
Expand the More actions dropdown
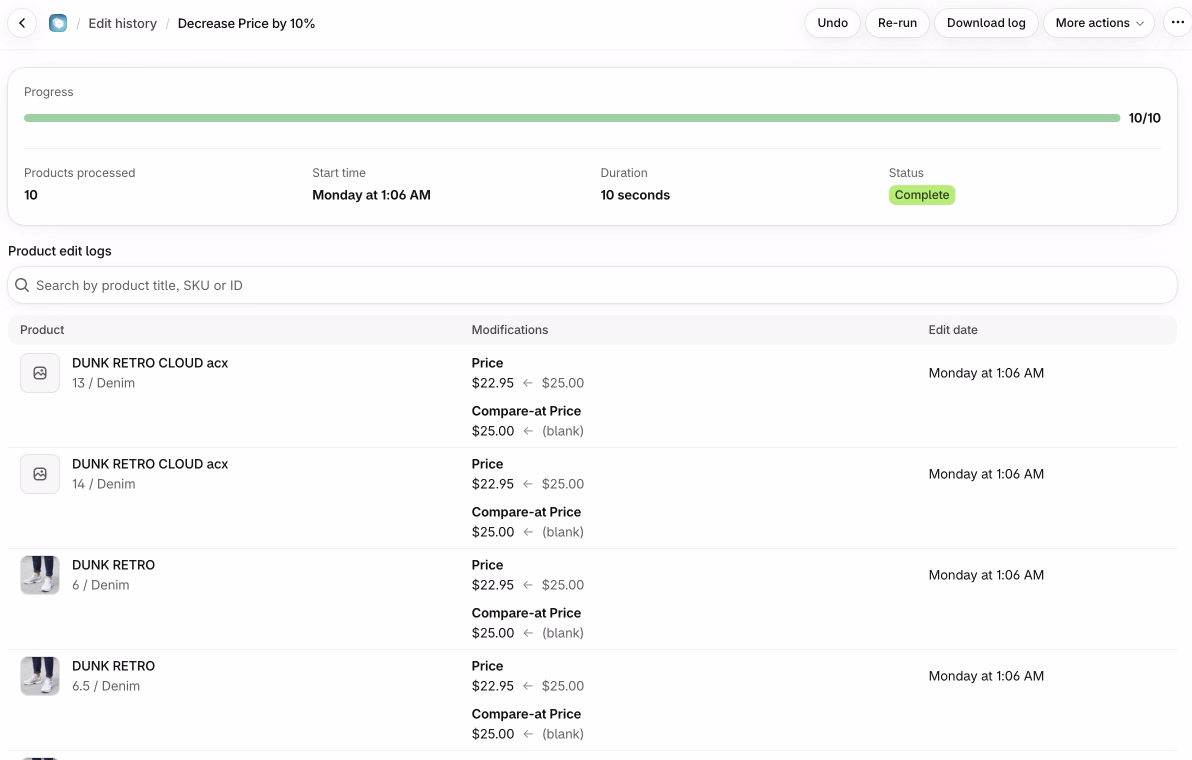(x=1098, y=23)
